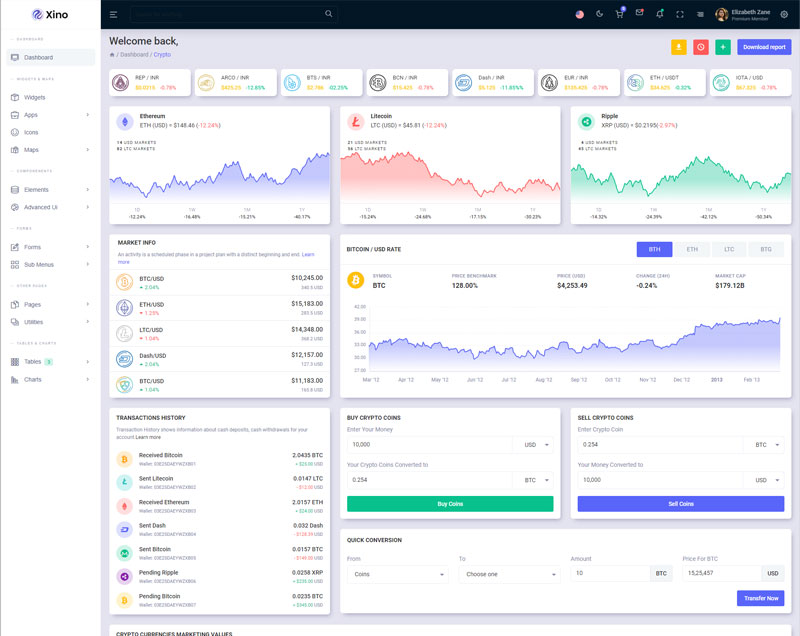800x636 pixels.
Task: Open the 'Choose one' dropdown
Action: [x=509, y=574]
